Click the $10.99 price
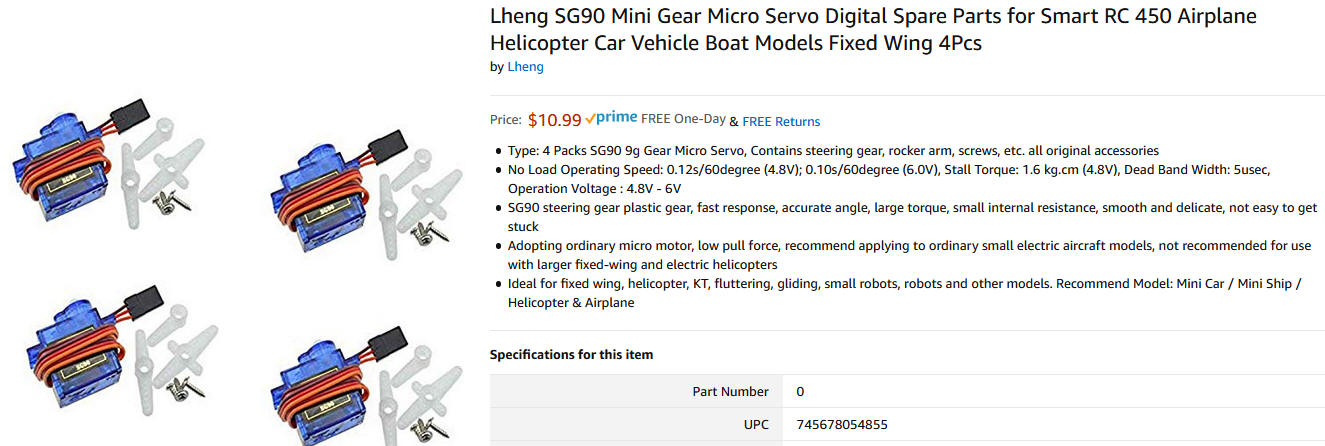1325x446 pixels. pos(554,120)
